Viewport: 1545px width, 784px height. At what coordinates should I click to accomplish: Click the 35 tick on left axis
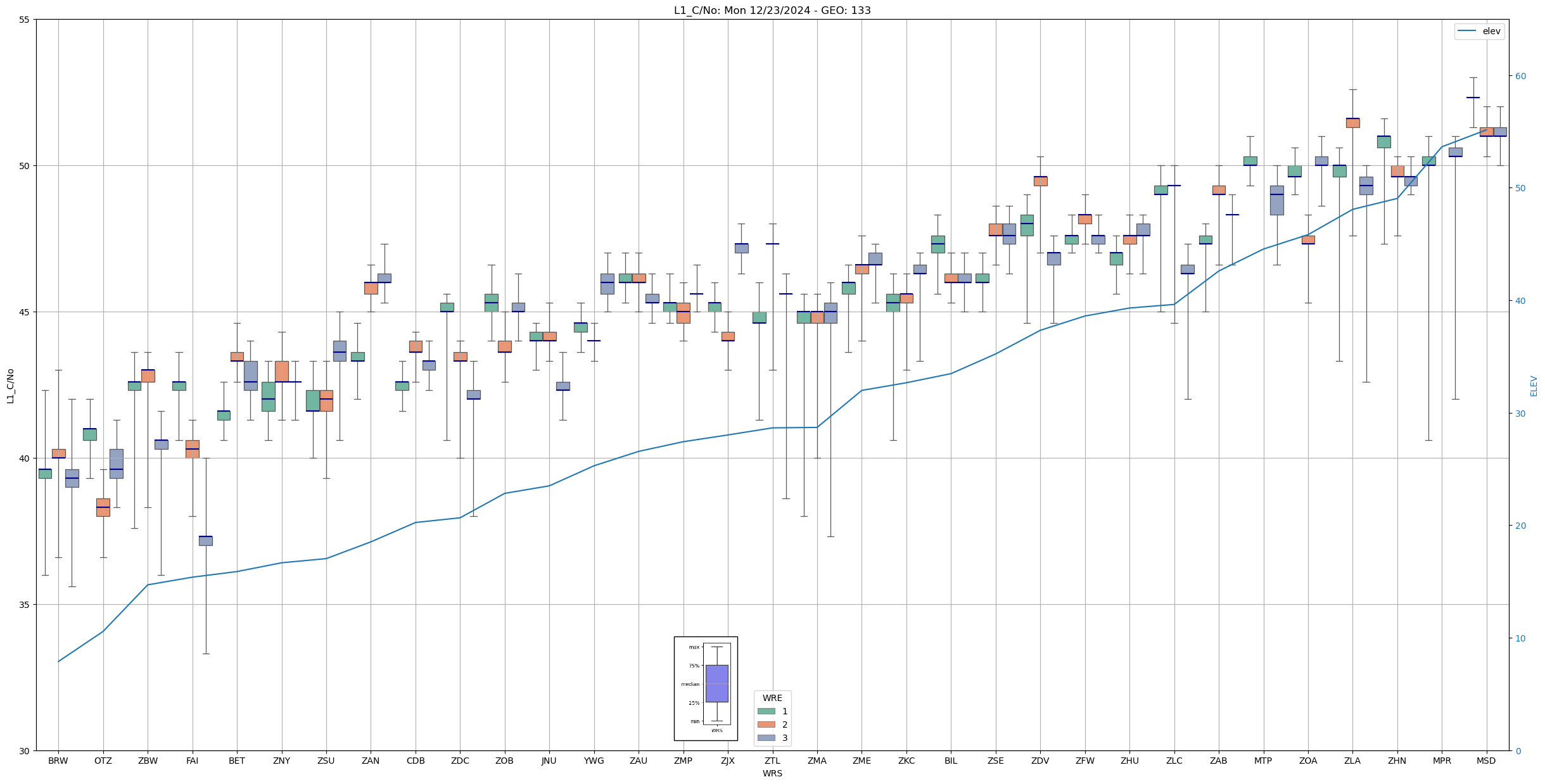[x=25, y=605]
